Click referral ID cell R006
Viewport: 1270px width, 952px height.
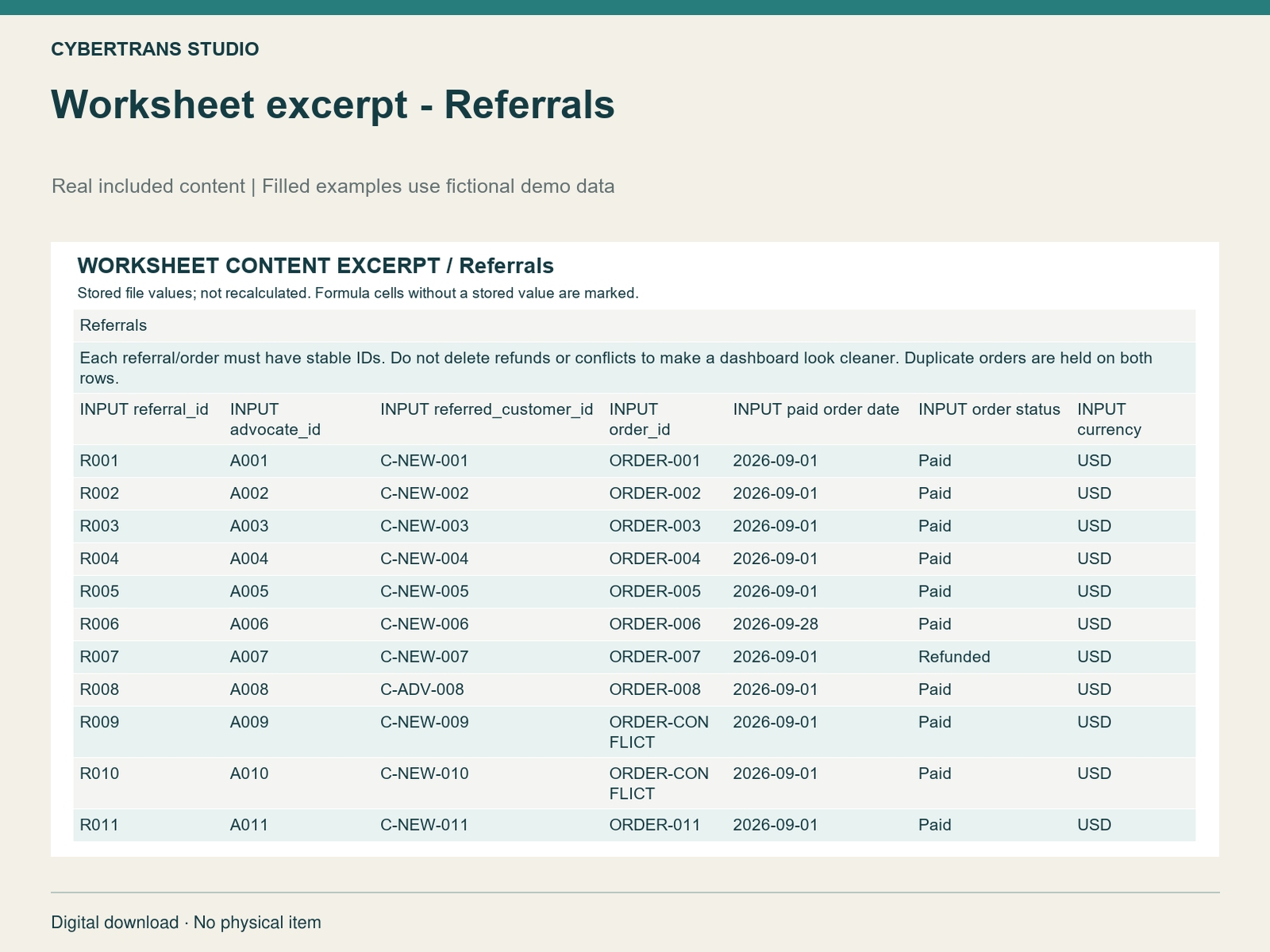(99, 624)
